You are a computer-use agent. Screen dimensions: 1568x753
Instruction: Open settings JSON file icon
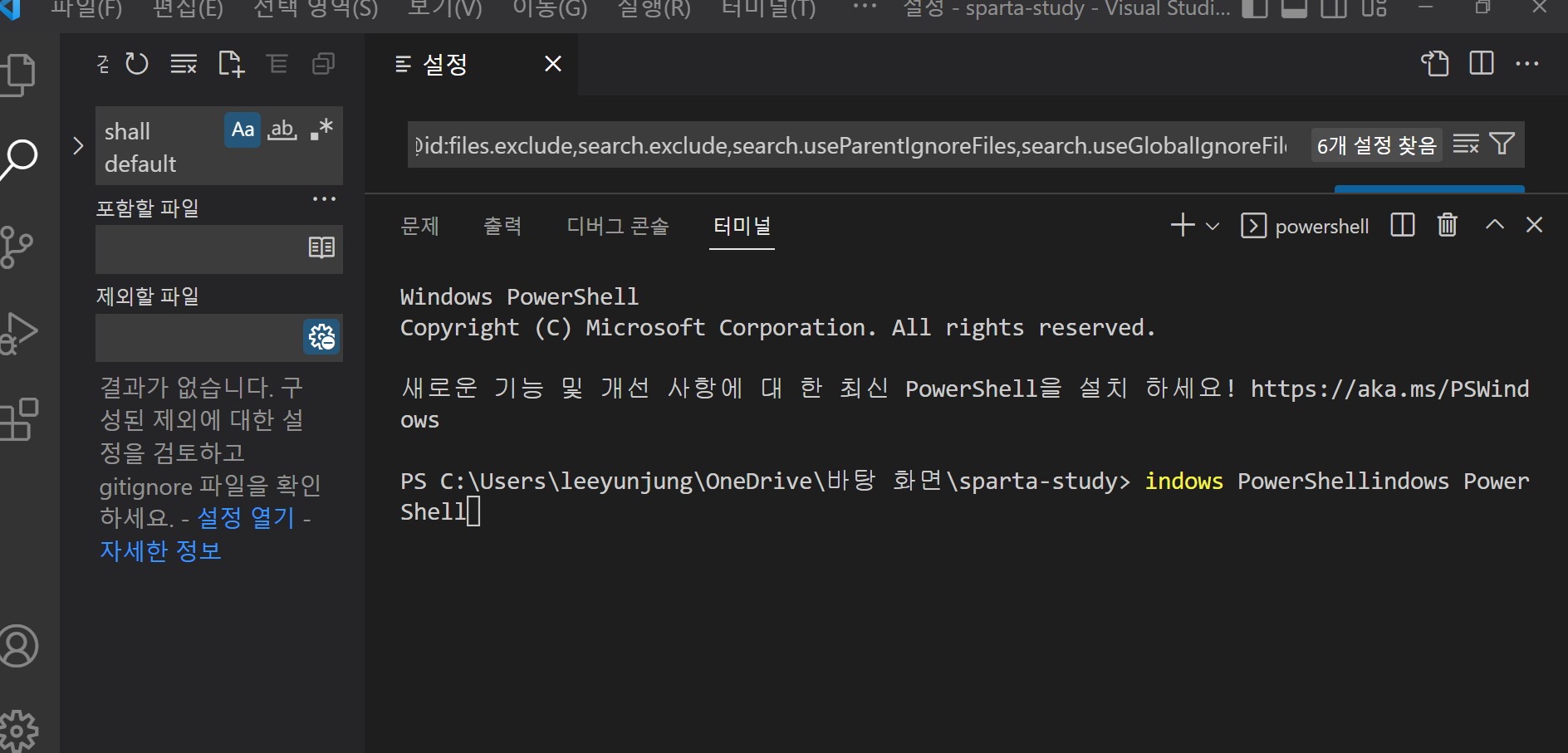[x=1435, y=64]
